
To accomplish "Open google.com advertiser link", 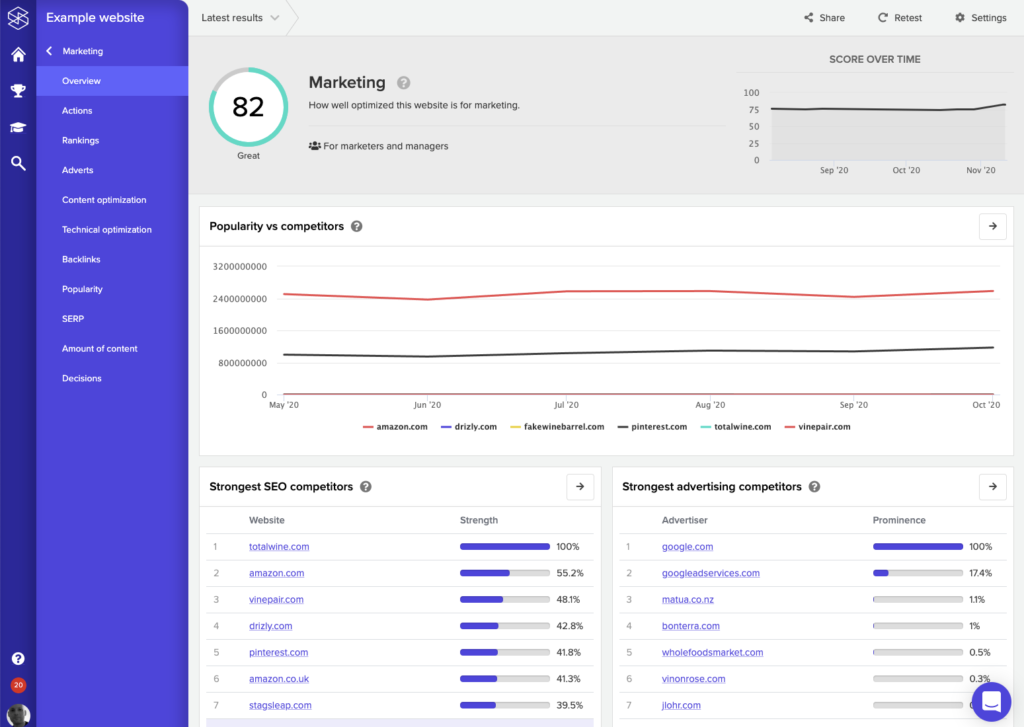I will pos(687,547).
